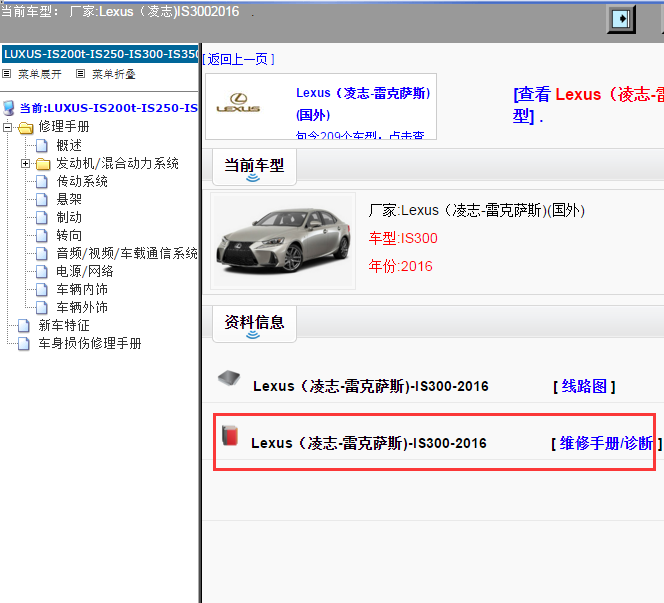This screenshot has width=664, height=603.
Task: Click the page icon next to 概述
Action: [x=42, y=146]
